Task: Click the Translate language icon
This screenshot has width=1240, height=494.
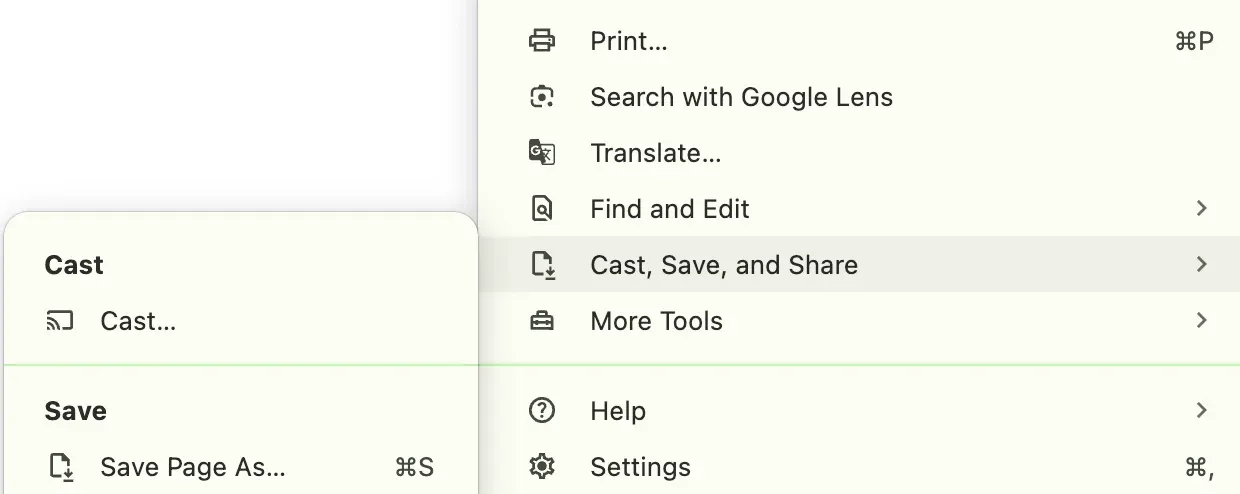Action: [x=541, y=153]
